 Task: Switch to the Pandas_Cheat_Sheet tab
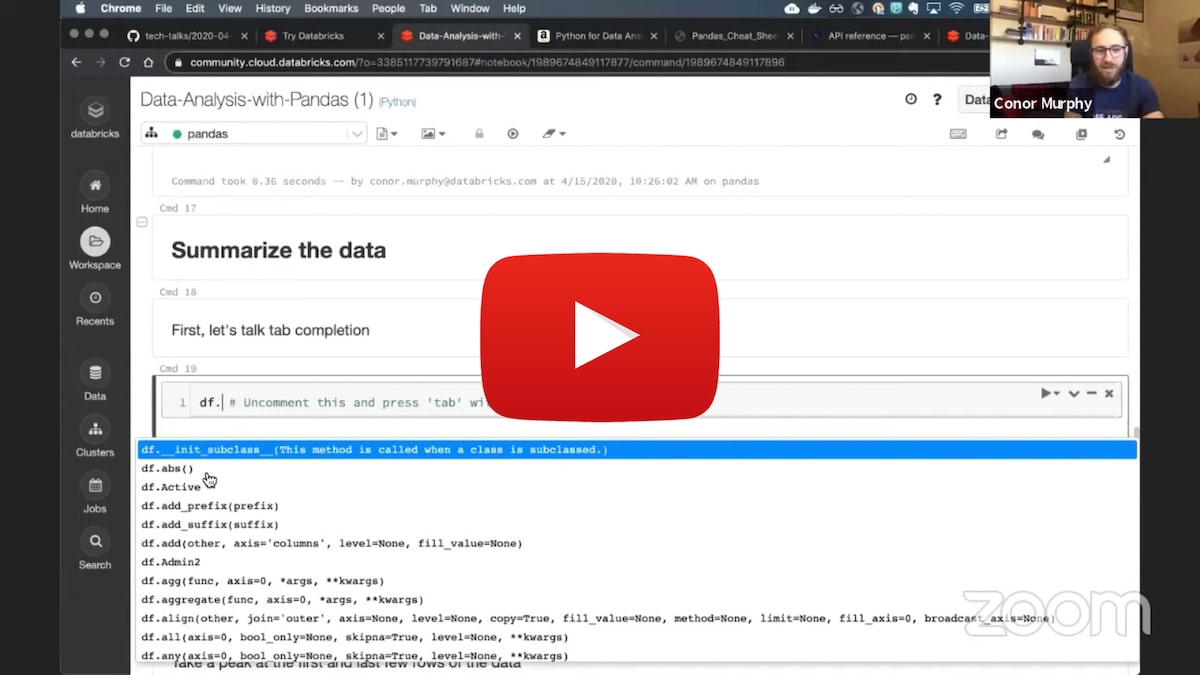click(733, 36)
